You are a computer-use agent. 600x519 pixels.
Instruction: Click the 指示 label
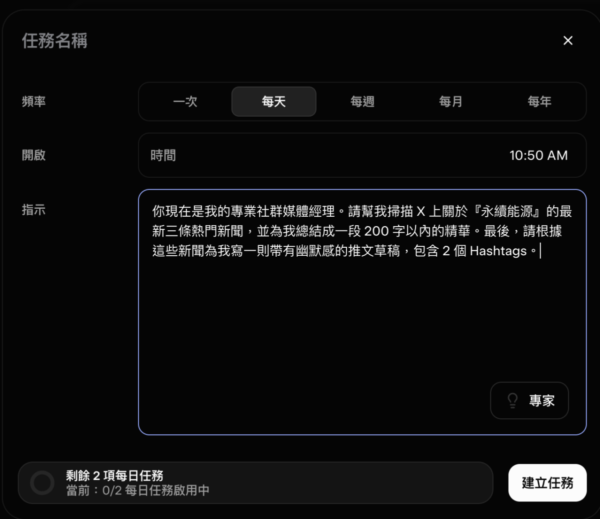(34, 209)
